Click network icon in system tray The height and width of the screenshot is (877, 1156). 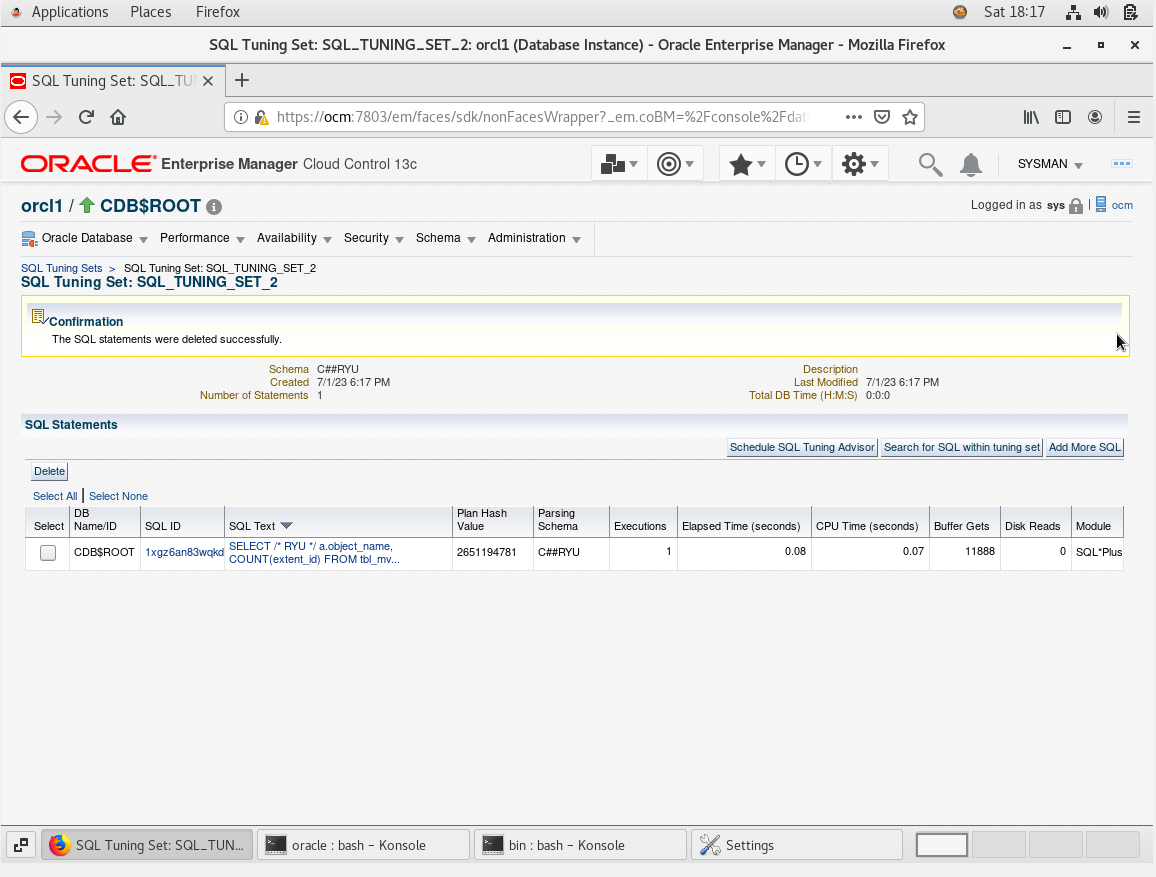click(1073, 12)
